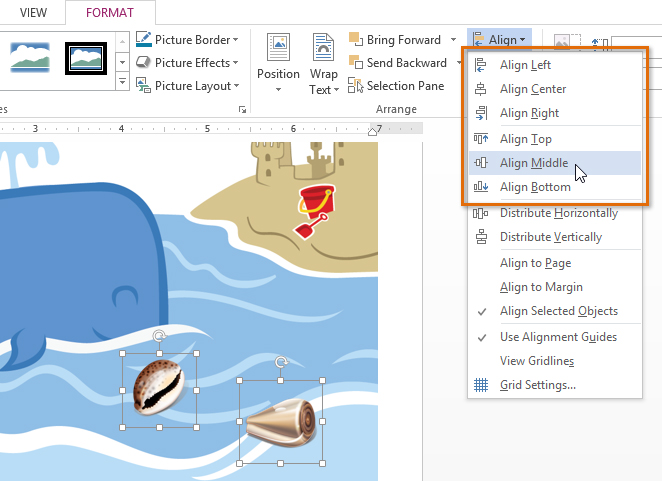Click the Align Left icon
Viewport: 662px width, 481px height.
point(480,65)
